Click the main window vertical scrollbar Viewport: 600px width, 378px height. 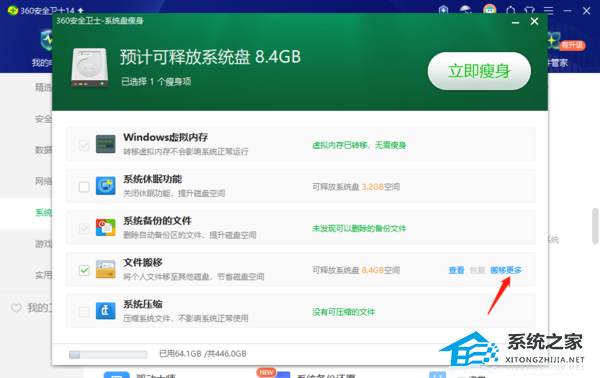tap(595, 226)
